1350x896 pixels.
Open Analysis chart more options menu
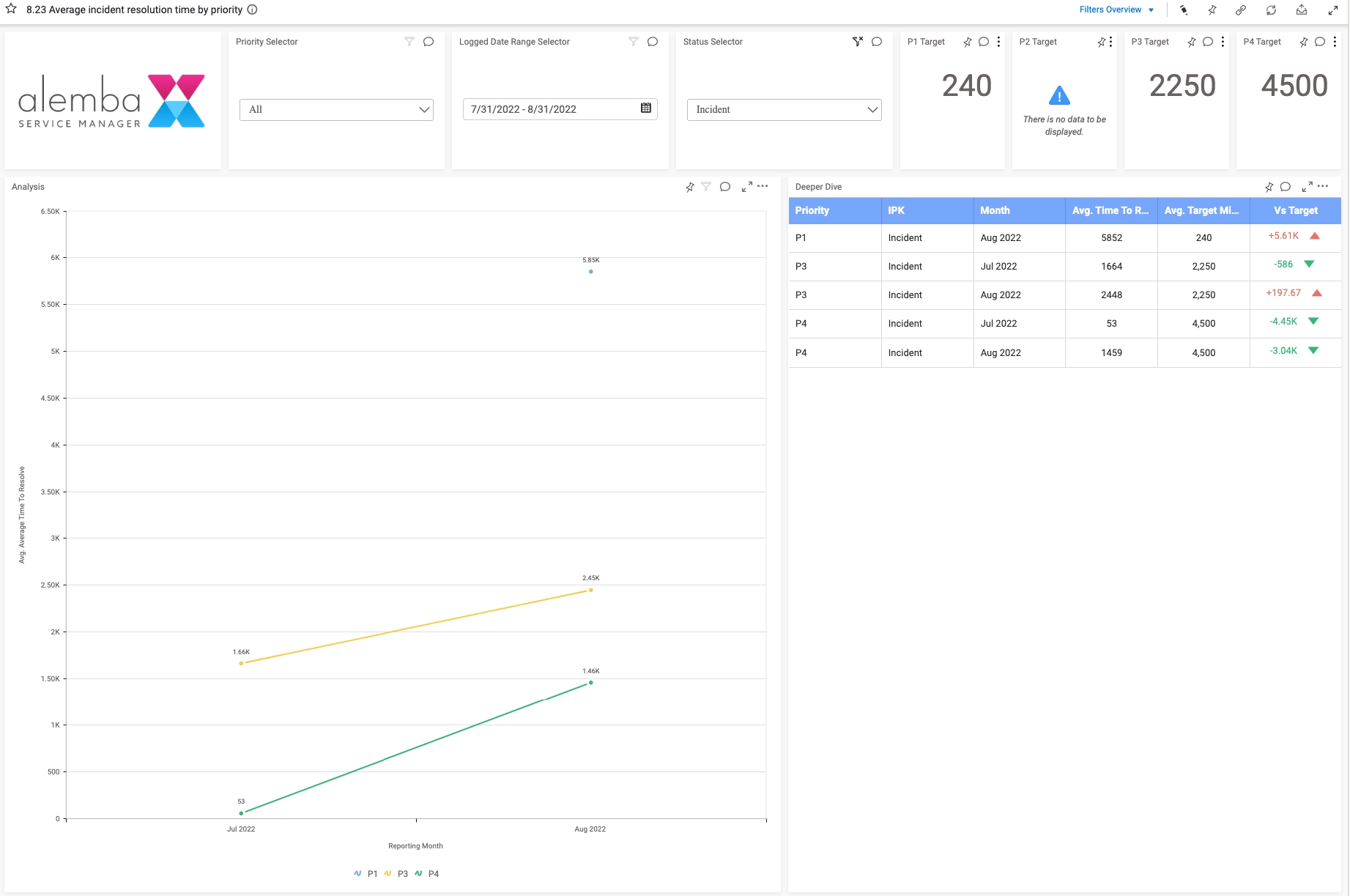click(763, 186)
